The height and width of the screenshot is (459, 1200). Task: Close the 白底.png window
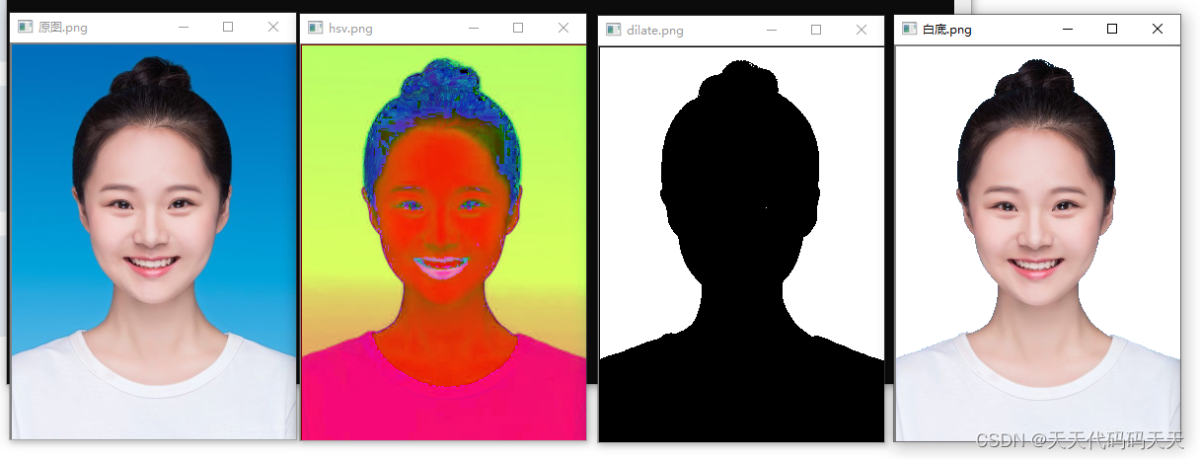click(1157, 29)
